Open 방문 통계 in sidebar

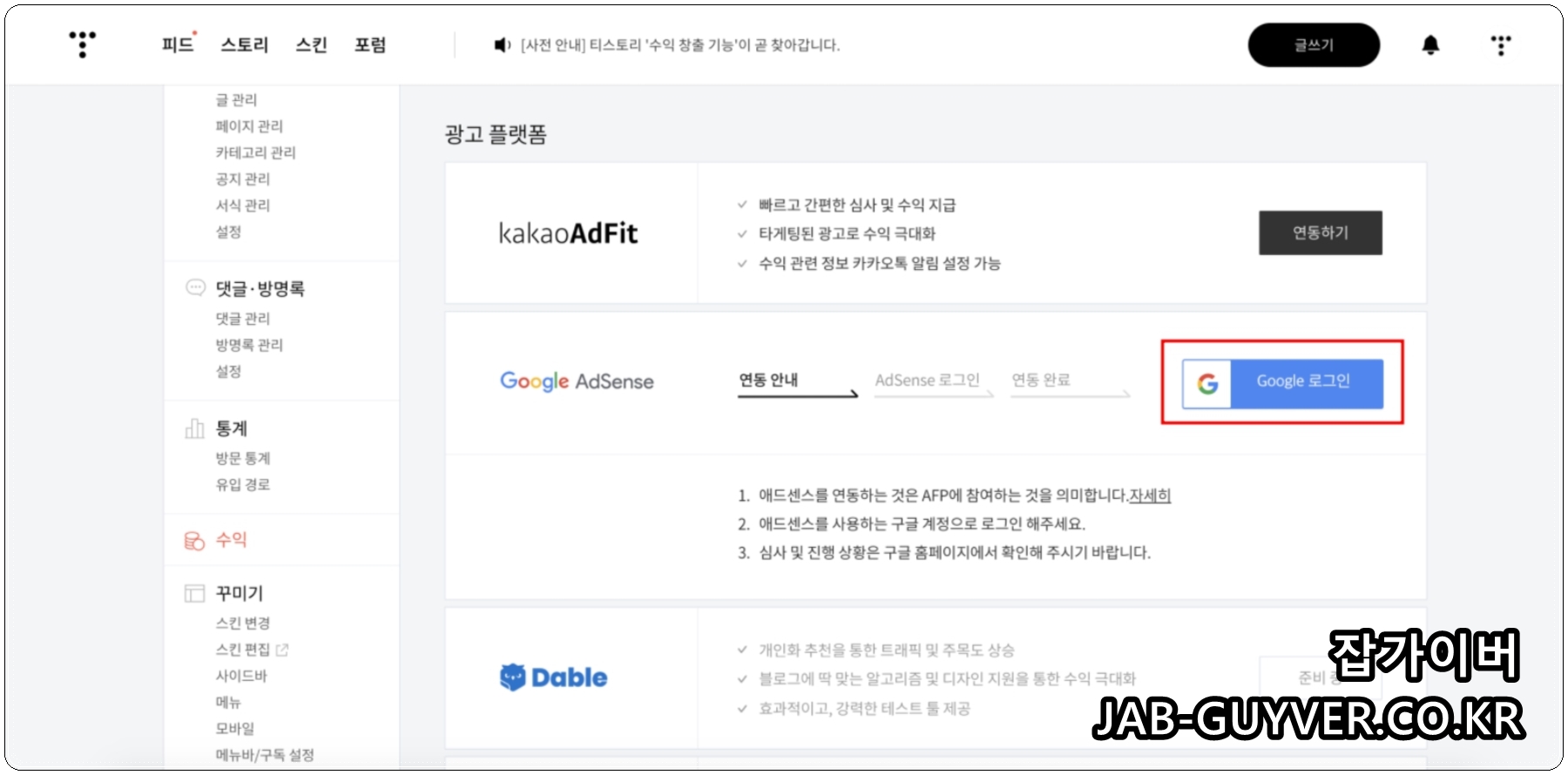[x=243, y=458]
